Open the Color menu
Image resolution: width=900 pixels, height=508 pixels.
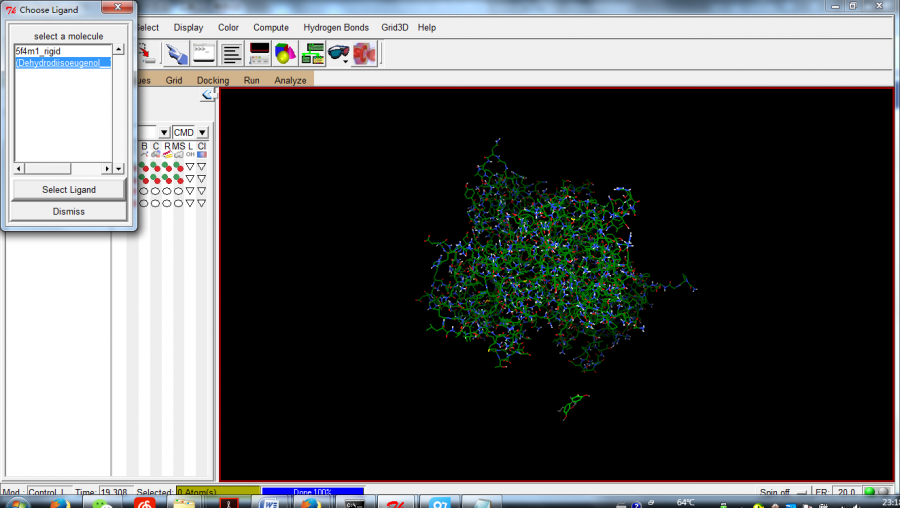[x=228, y=28]
